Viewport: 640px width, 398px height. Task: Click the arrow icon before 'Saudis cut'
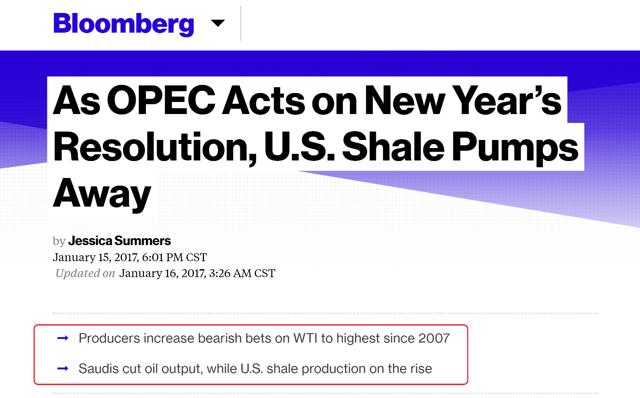[62, 368]
